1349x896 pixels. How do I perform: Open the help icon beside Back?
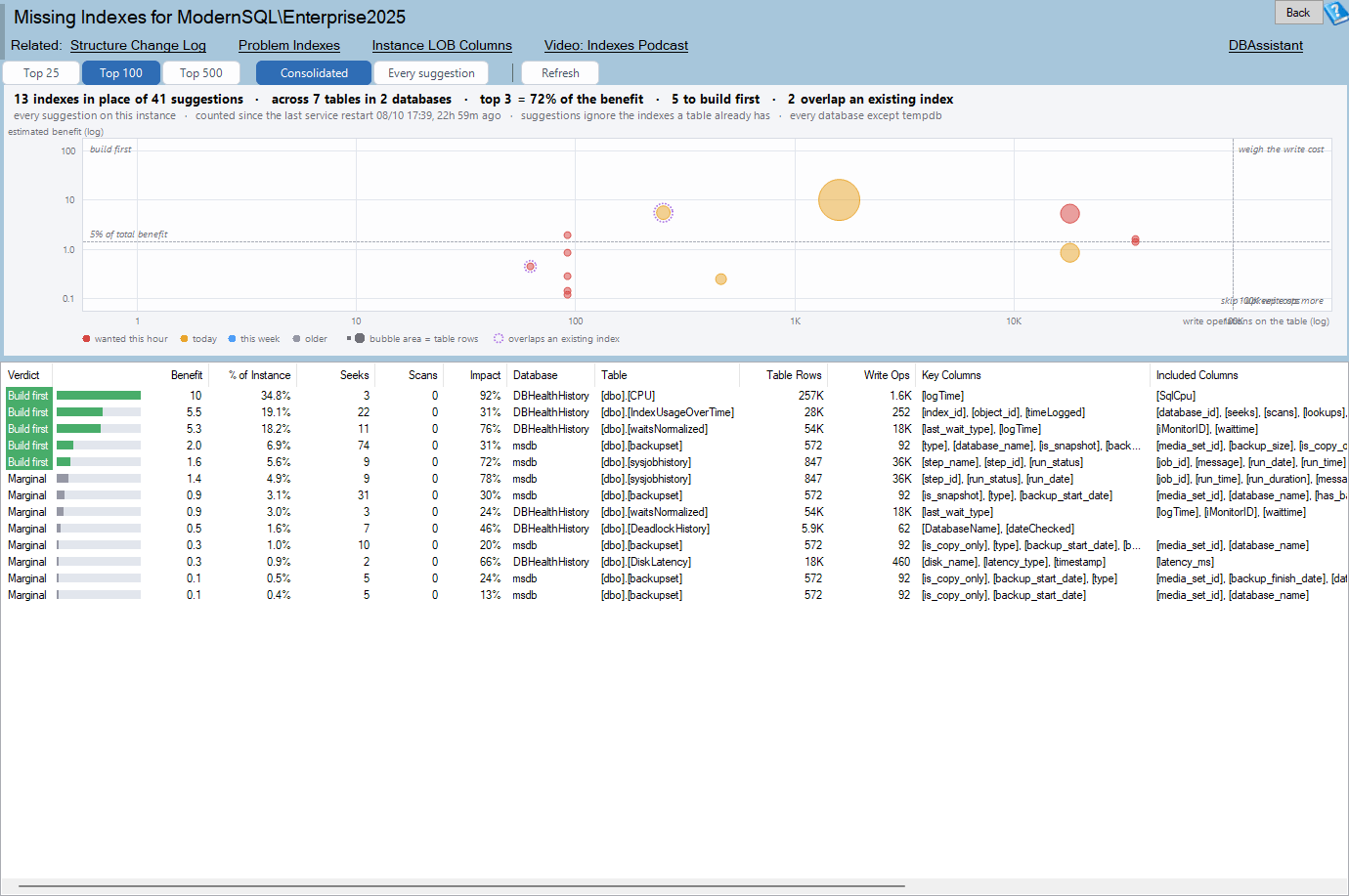tap(1336, 13)
